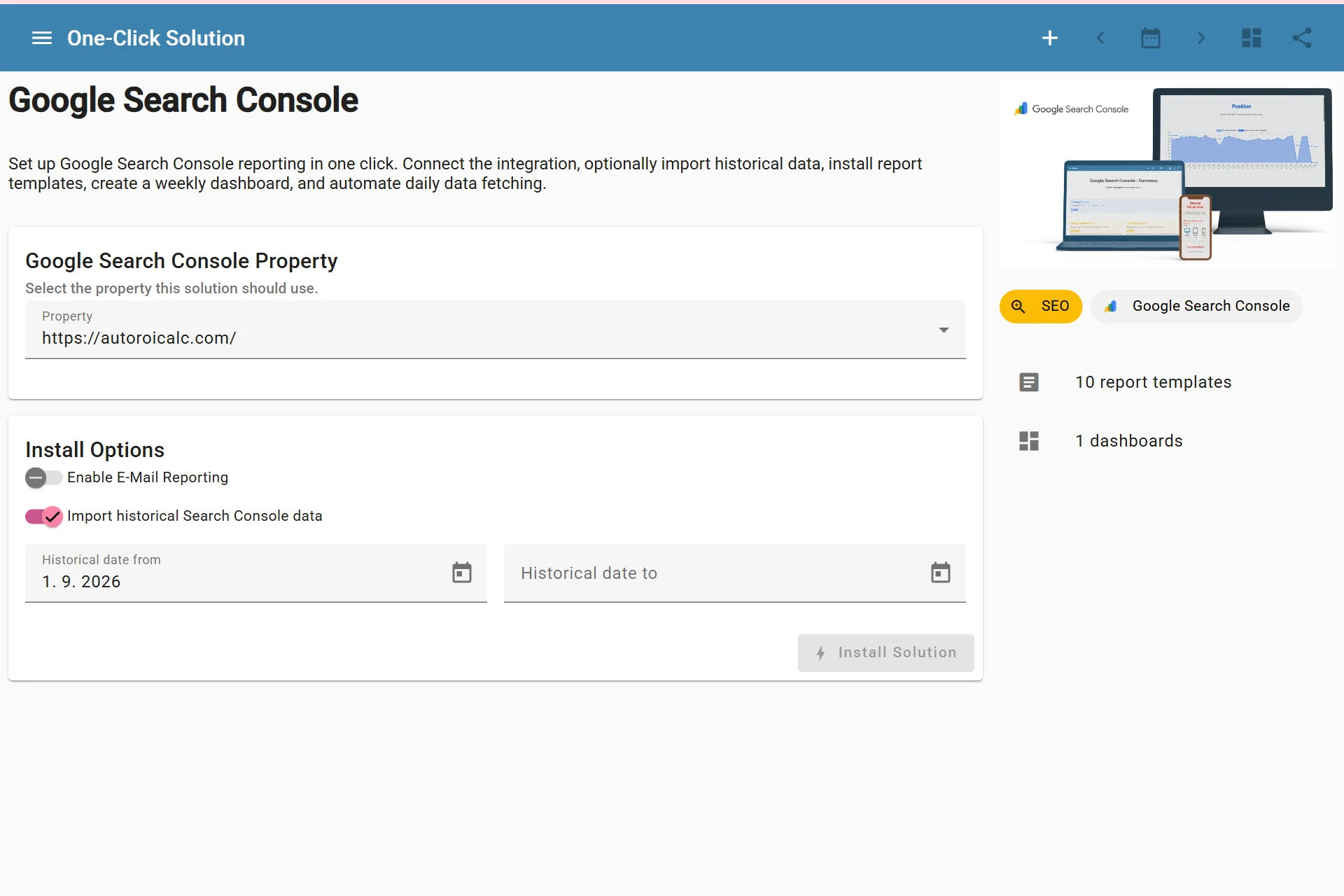Click the 'Google Search Console Property' heading

(181, 260)
